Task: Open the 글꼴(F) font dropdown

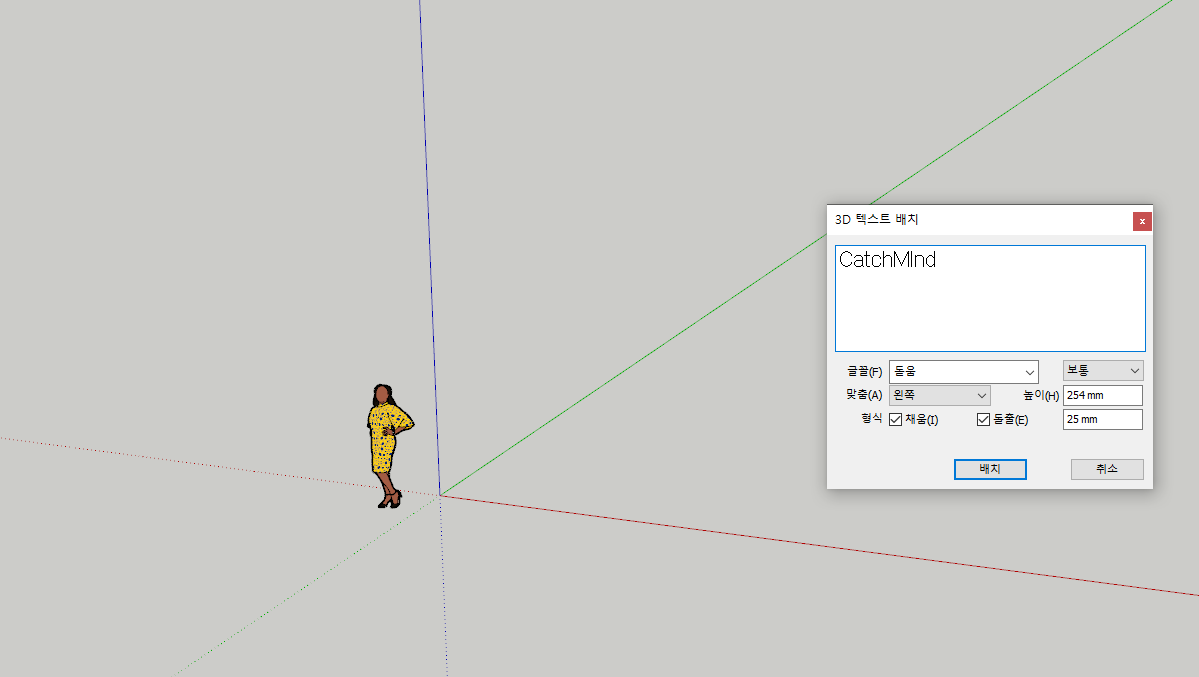Action: point(963,372)
